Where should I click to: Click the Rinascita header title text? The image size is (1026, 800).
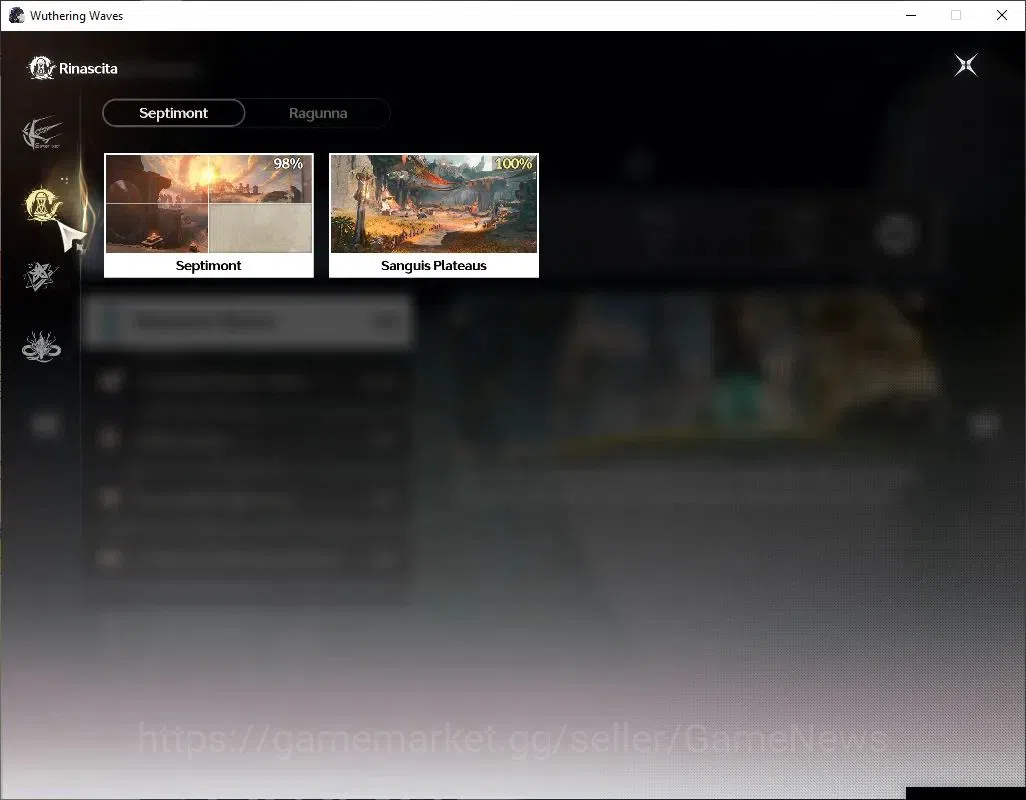88,69
